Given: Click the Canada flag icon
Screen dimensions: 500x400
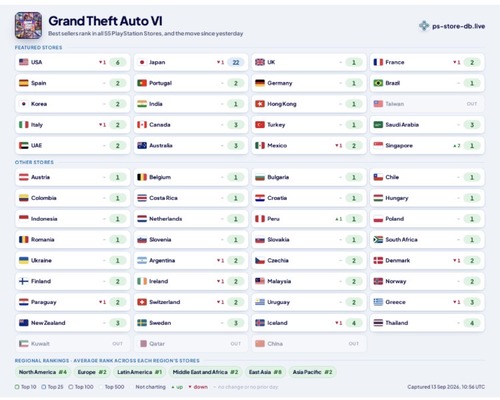Looking at the screenshot, I should coord(142,125).
